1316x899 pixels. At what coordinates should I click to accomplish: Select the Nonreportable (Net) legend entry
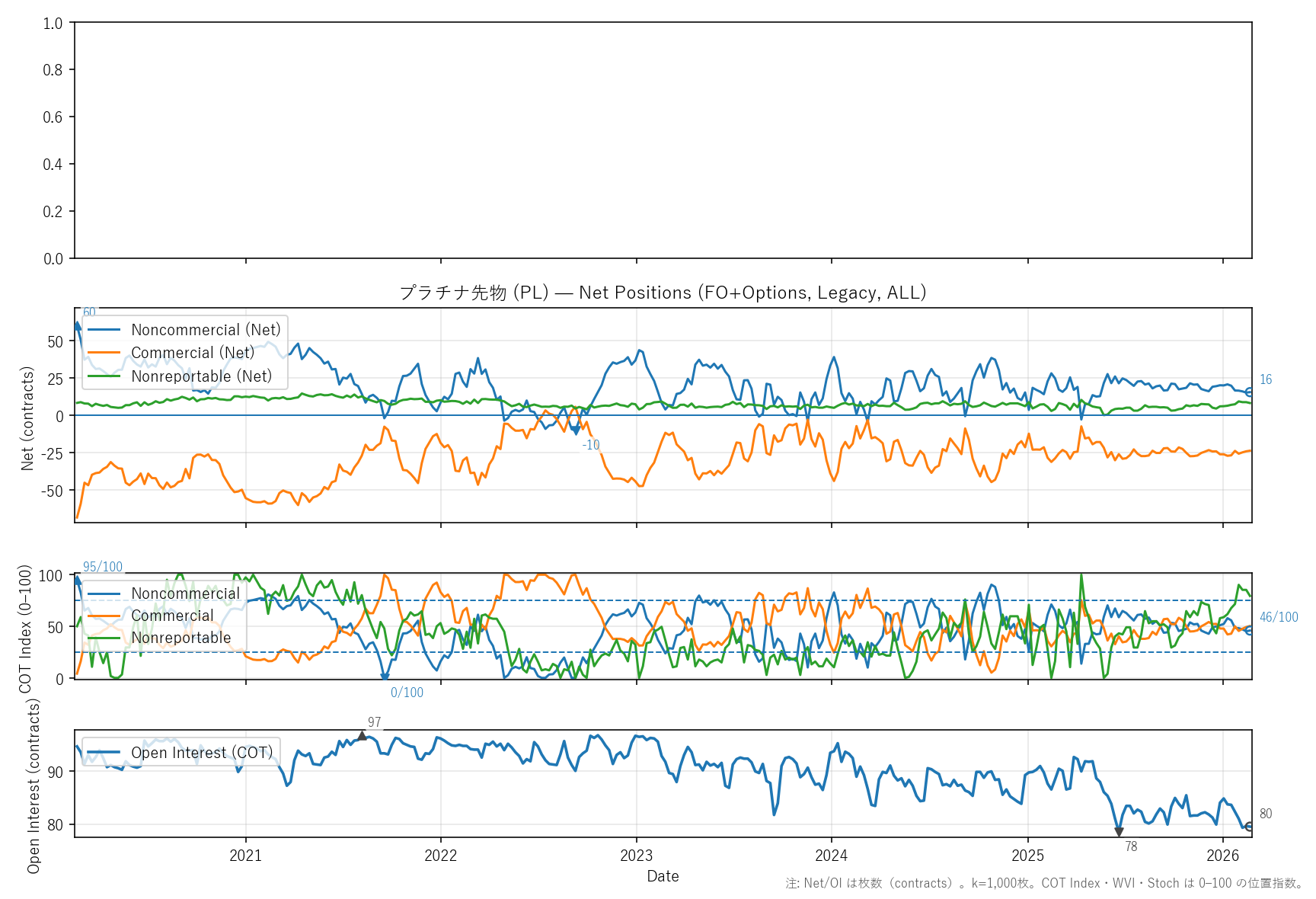tap(201, 376)
